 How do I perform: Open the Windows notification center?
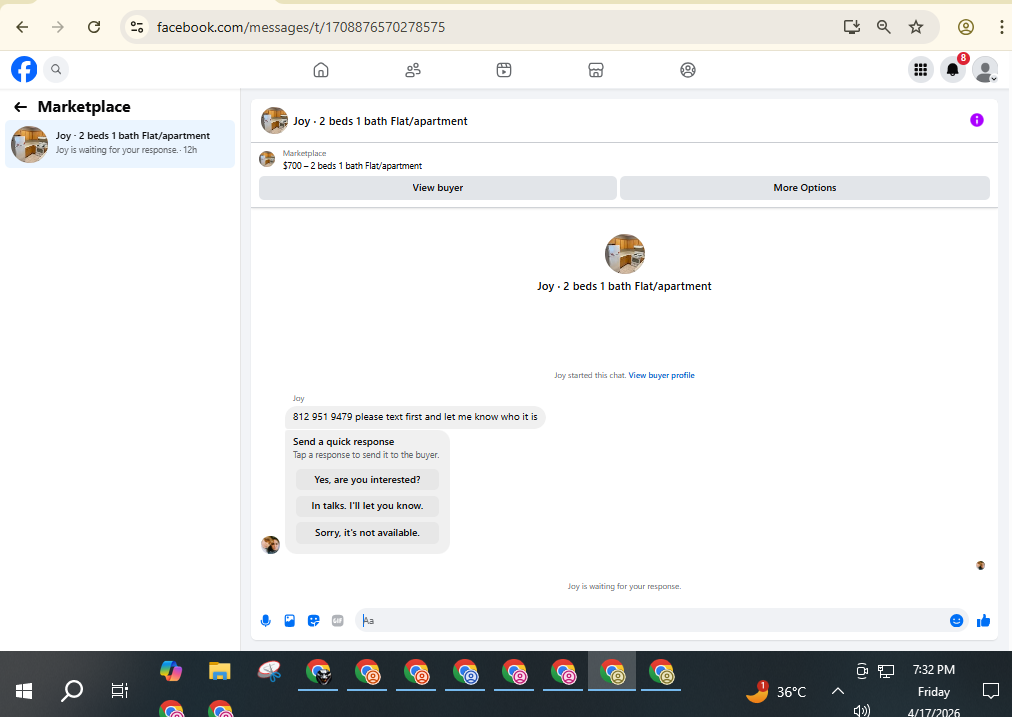point(991,691)
